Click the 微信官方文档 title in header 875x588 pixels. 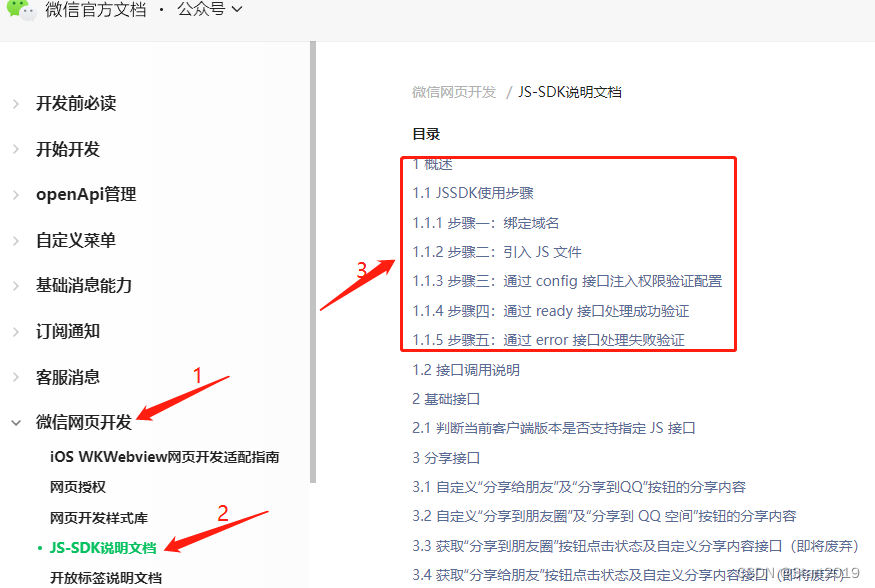point(95,9)
